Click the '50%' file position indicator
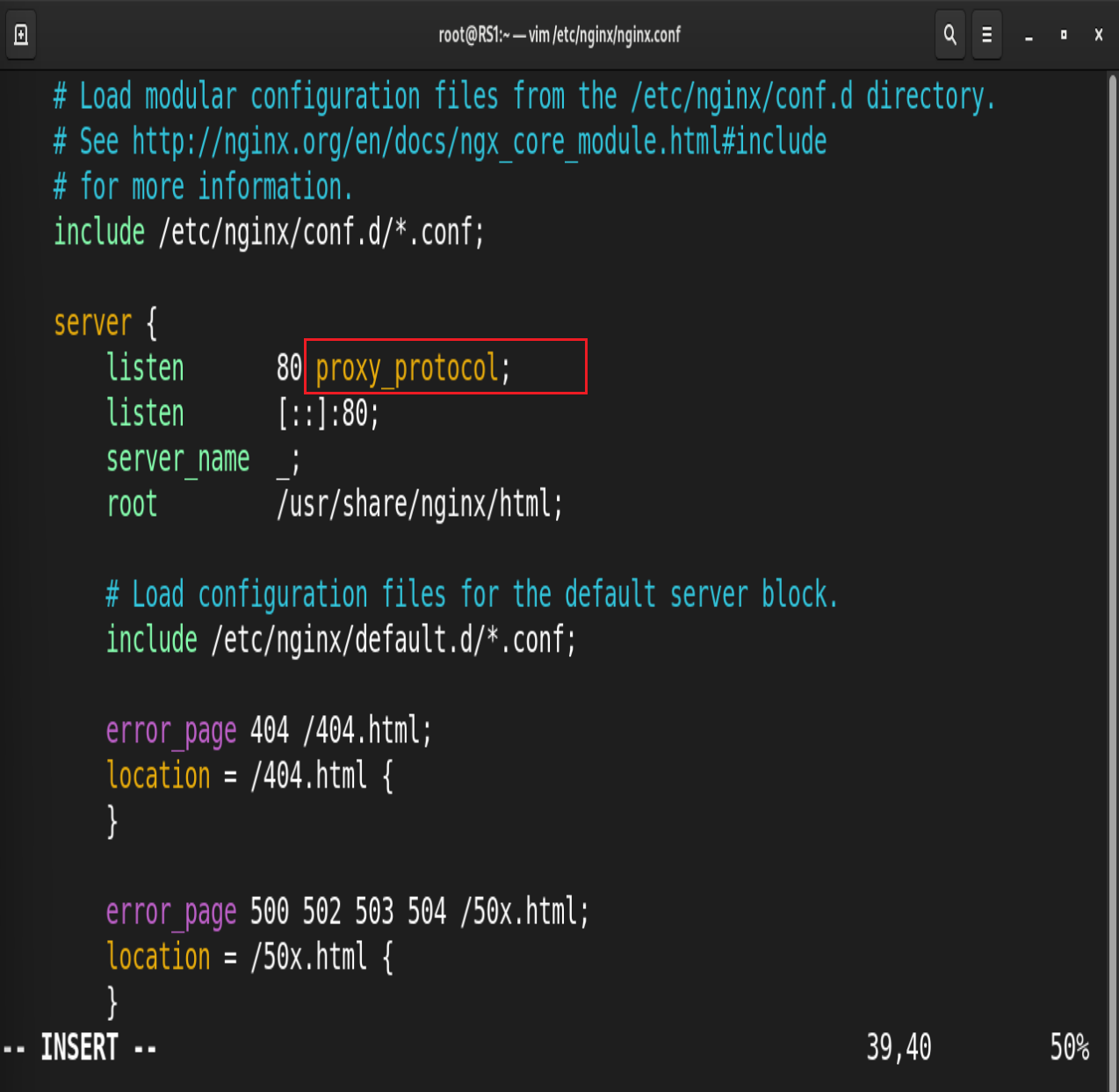The width and height of the screenshot is (1119, 1092). (1070, 1047)
